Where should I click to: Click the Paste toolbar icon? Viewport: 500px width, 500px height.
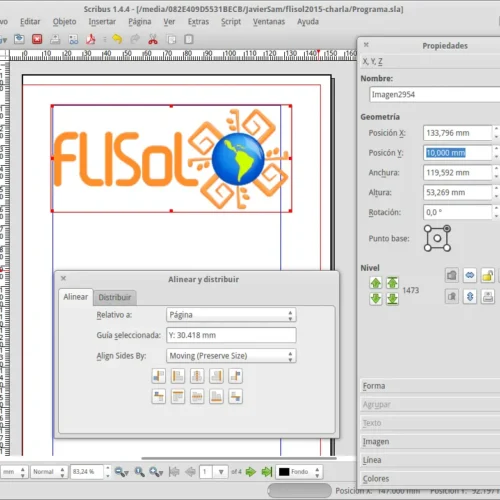(189, 39)
